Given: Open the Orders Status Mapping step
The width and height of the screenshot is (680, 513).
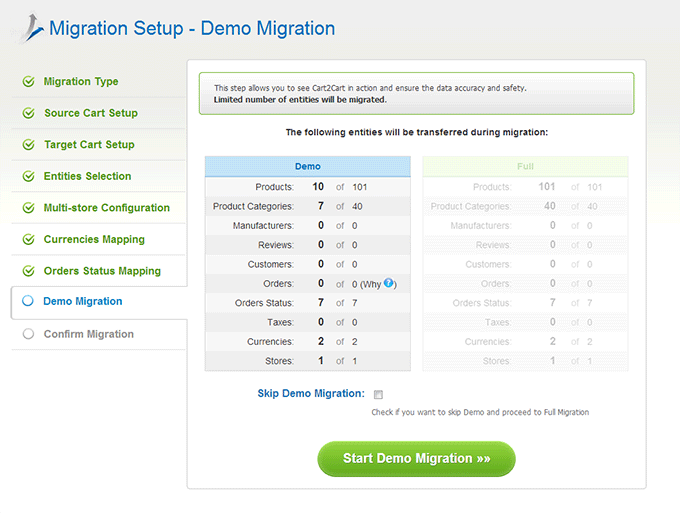Looking at the screenshot, I should (102, 271).
